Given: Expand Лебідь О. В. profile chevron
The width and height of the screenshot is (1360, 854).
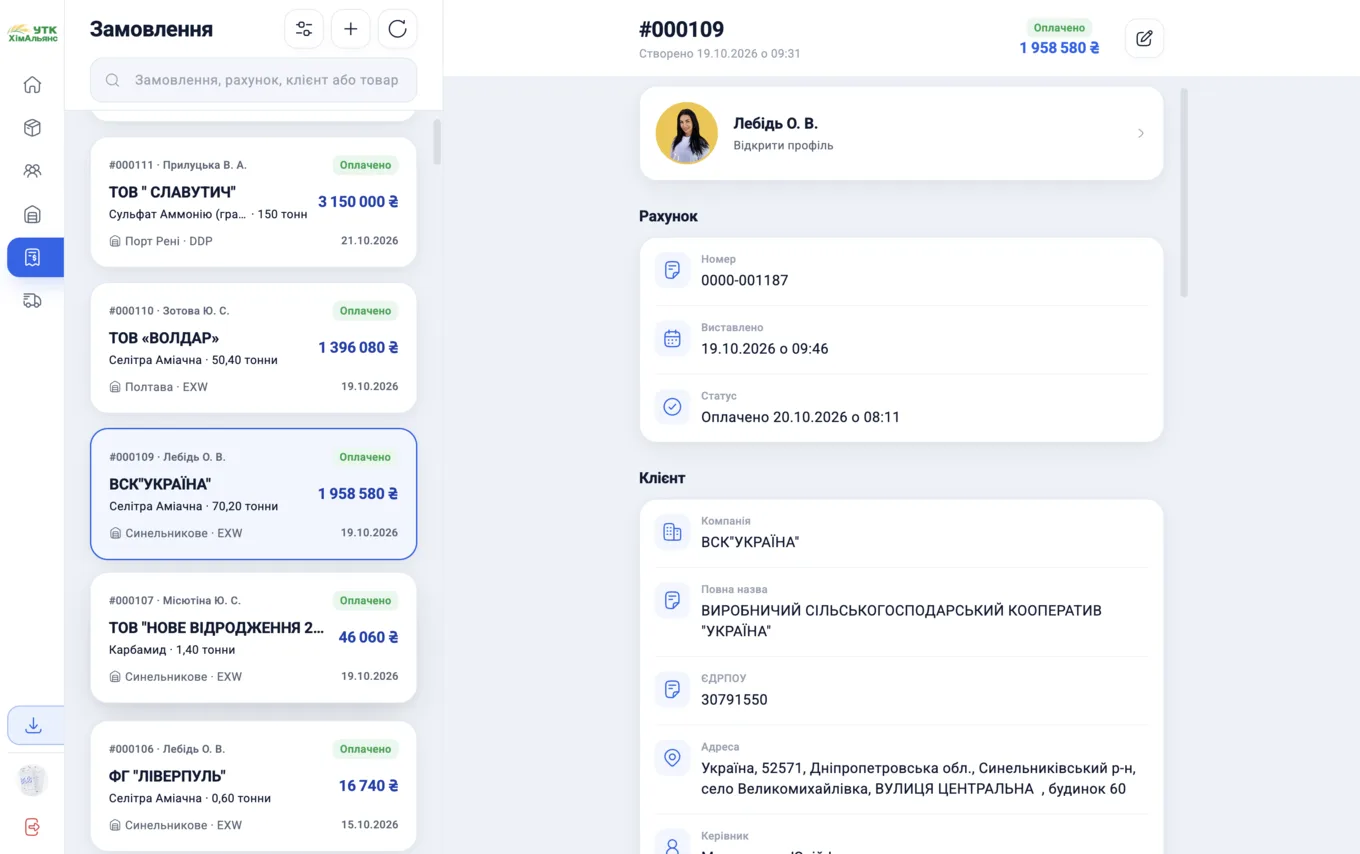Looking at the screenshot, I should (1141, 133).
